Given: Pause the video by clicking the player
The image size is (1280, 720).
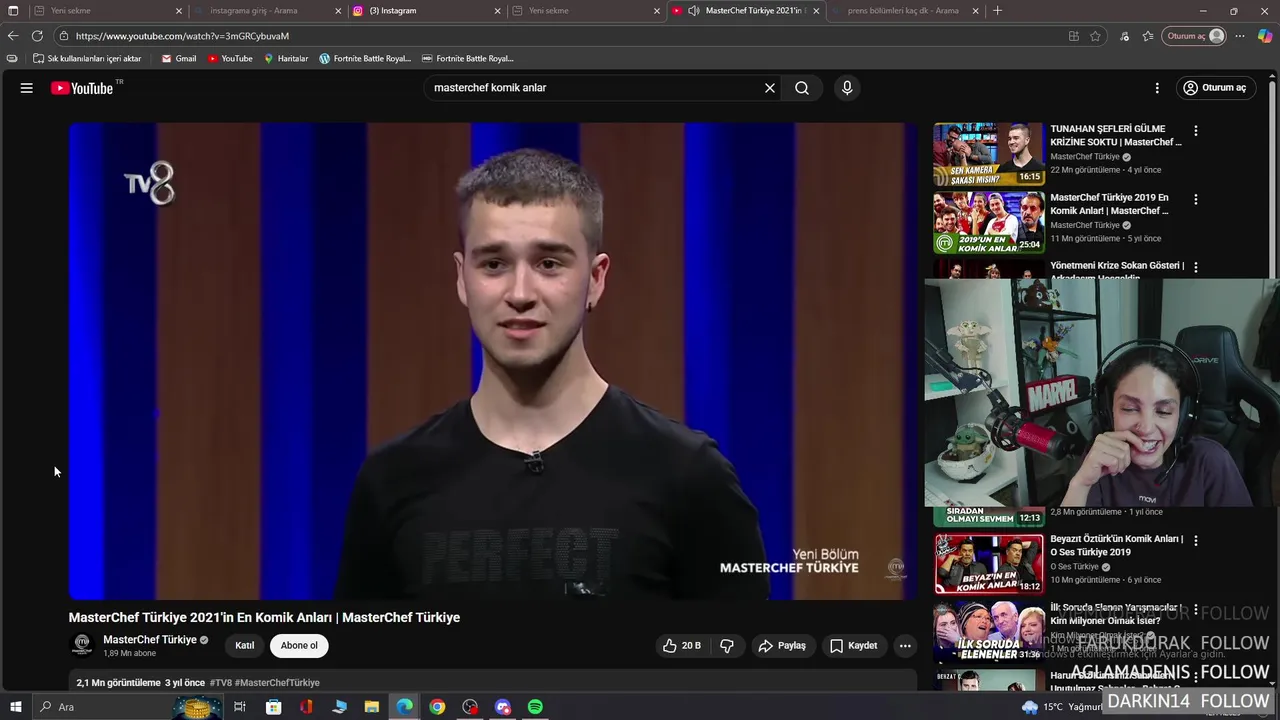Looking at the screenshot, I should coord(493,360).
